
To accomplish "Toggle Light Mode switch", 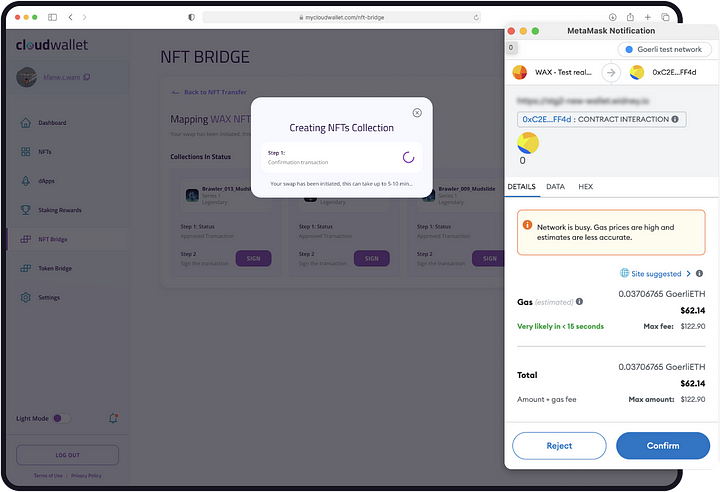I will click(x=62, y=418).
